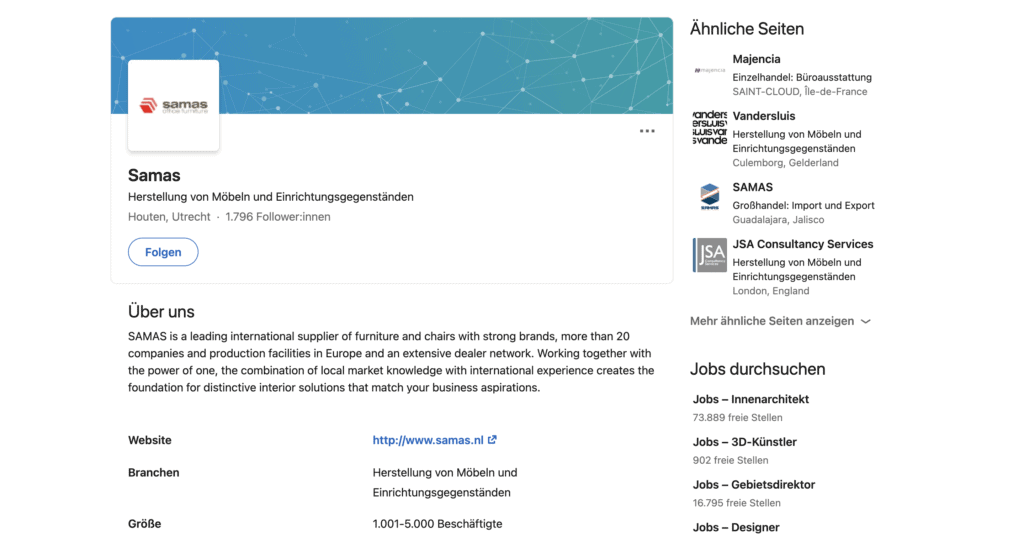The width and height of the screenshot is (1024, 537).
Task: Click Mehr ähnliche Seiten anzeigen text
Action: (772, 321)
